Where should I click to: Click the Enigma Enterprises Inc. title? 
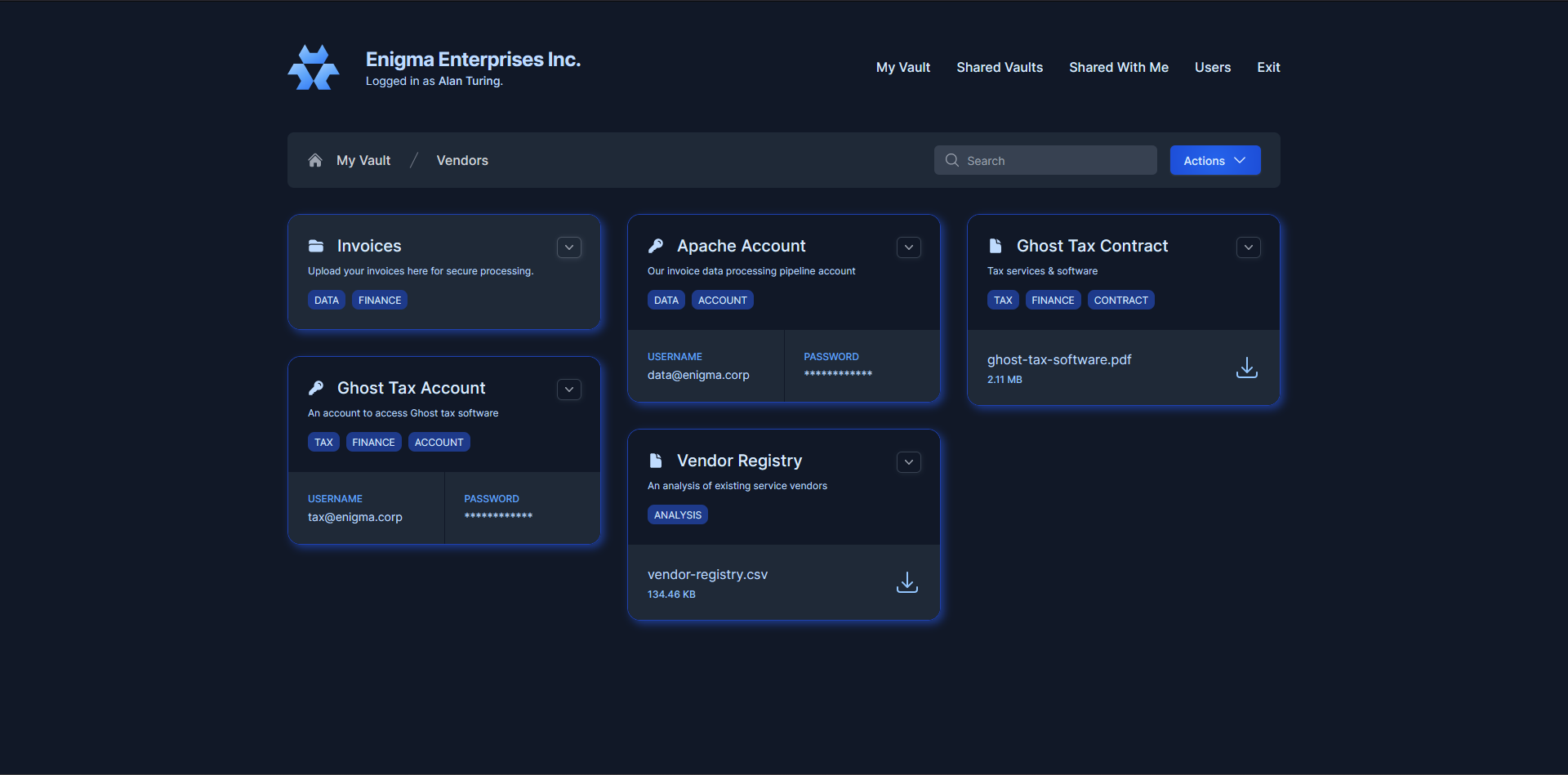pos(473,60)
